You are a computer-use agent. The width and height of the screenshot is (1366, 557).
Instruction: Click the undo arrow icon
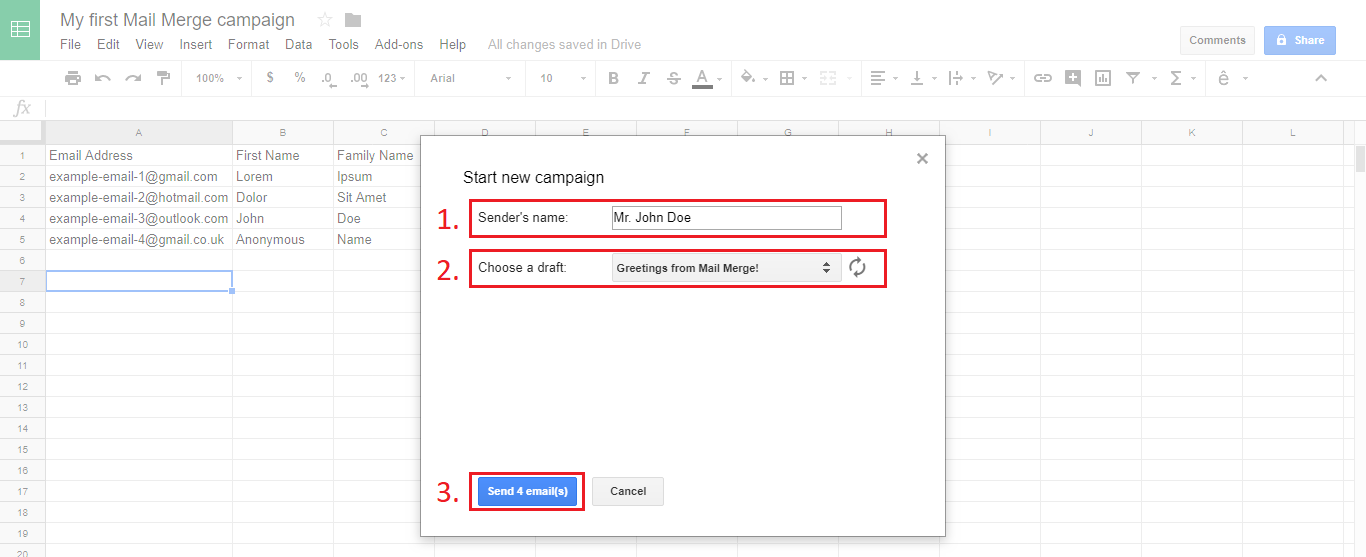102,78
